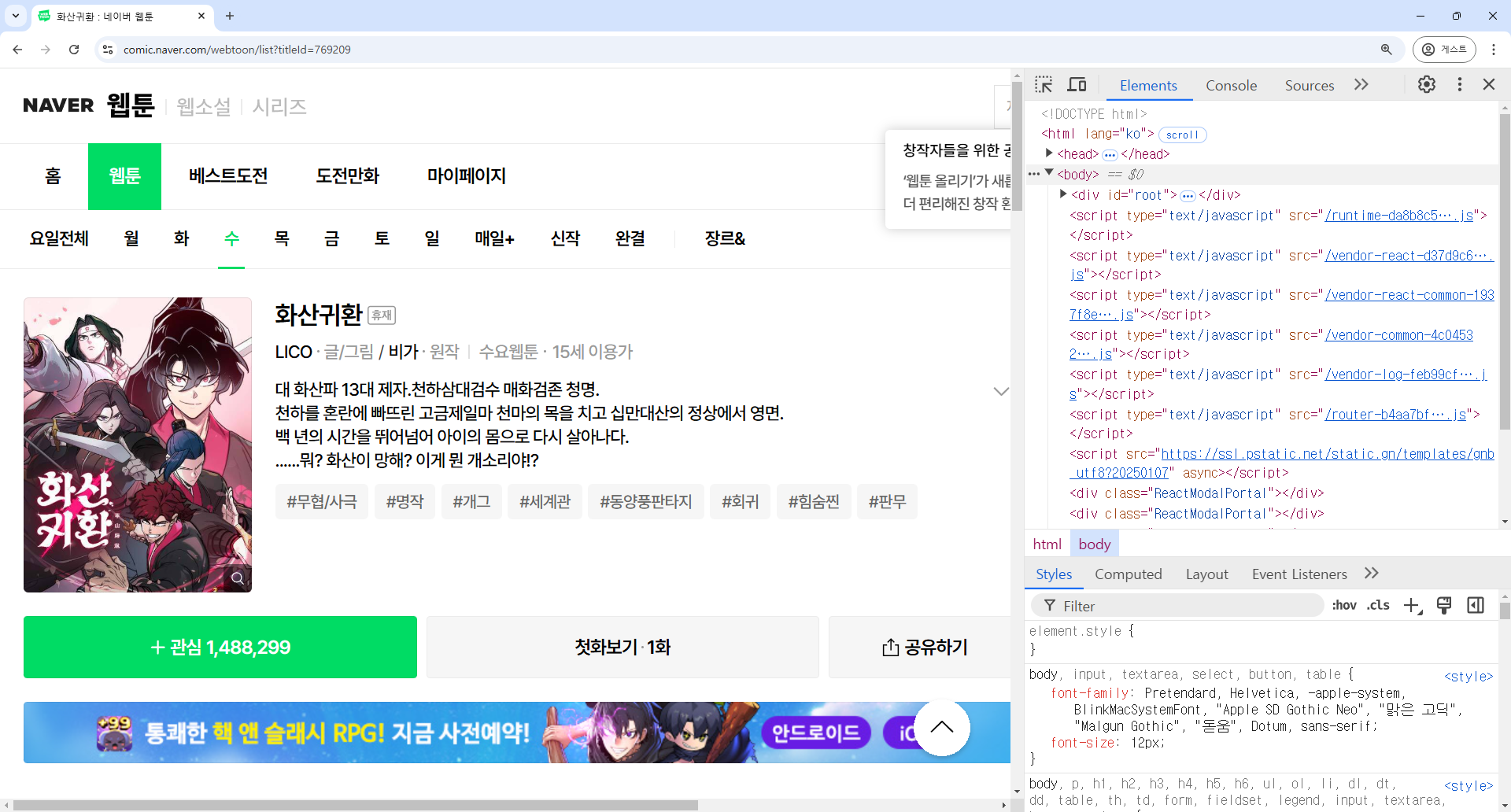Click the #동양풍판타지 tag

click(x=646, y=502)
